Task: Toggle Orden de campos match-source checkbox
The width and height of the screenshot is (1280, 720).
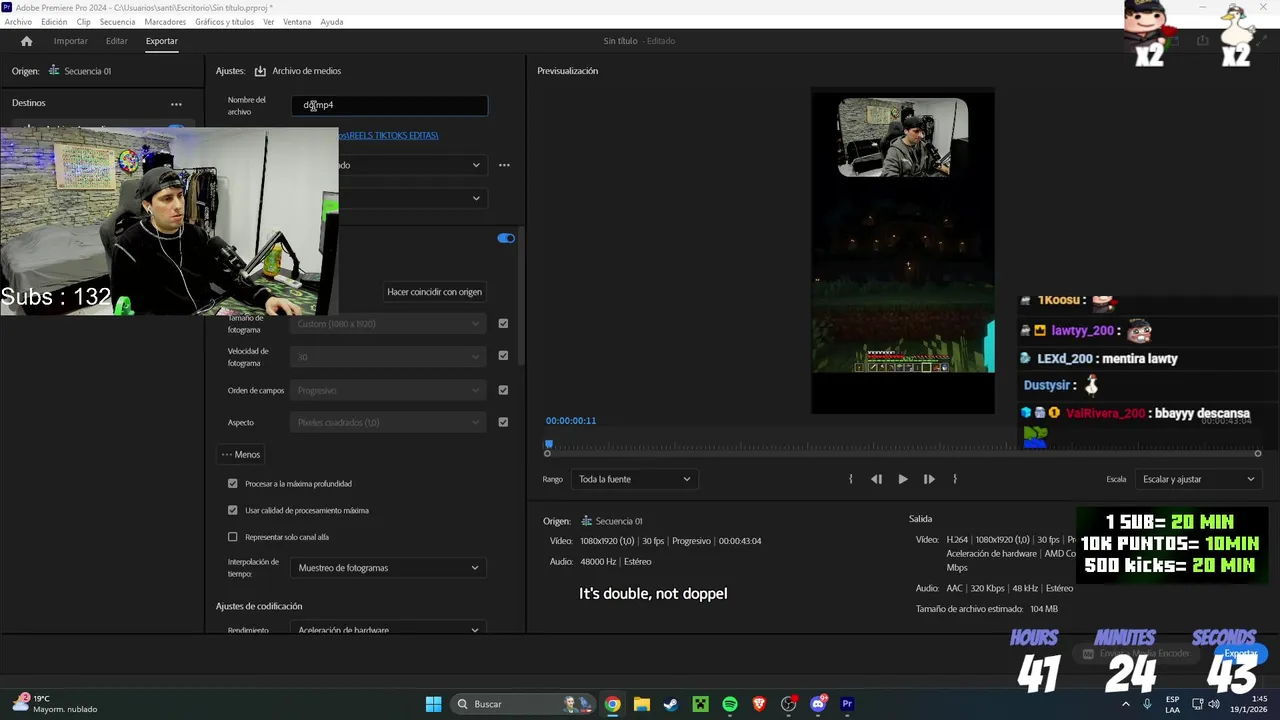Action: 503,390
